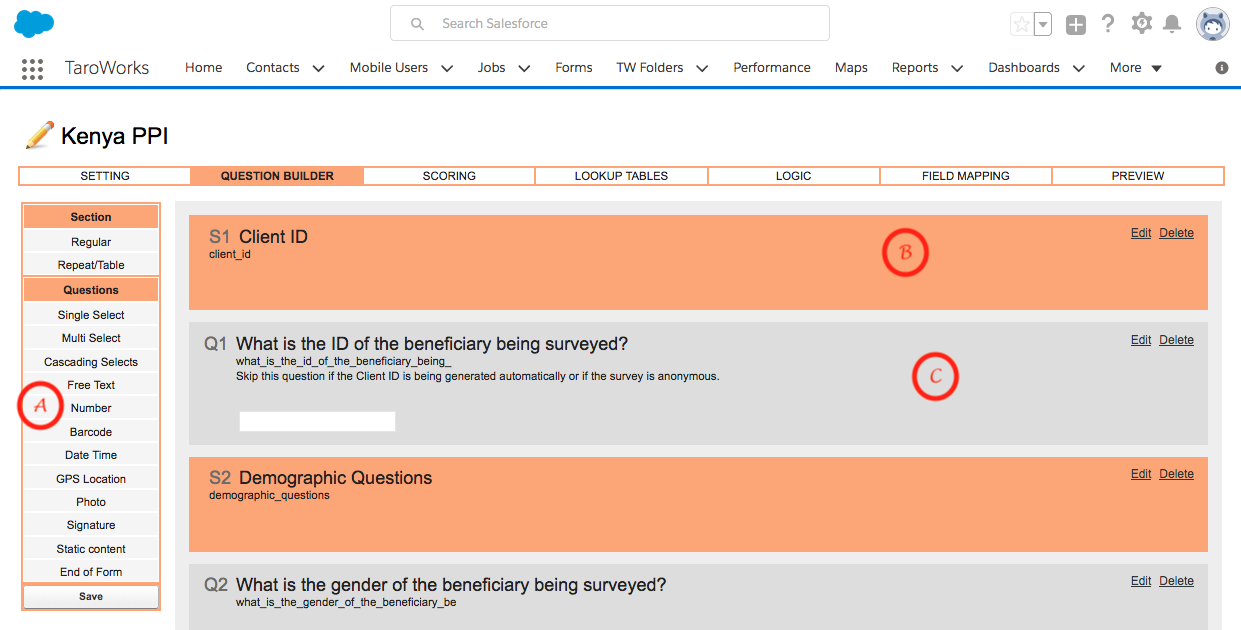Open the Mobile Users nav tab
The image size is (1241, 630).
coord(389,68)
